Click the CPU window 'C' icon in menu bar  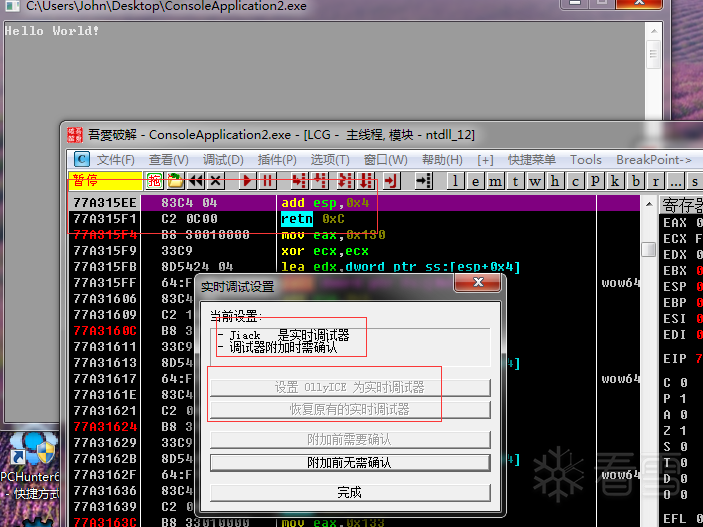point(81,159)
